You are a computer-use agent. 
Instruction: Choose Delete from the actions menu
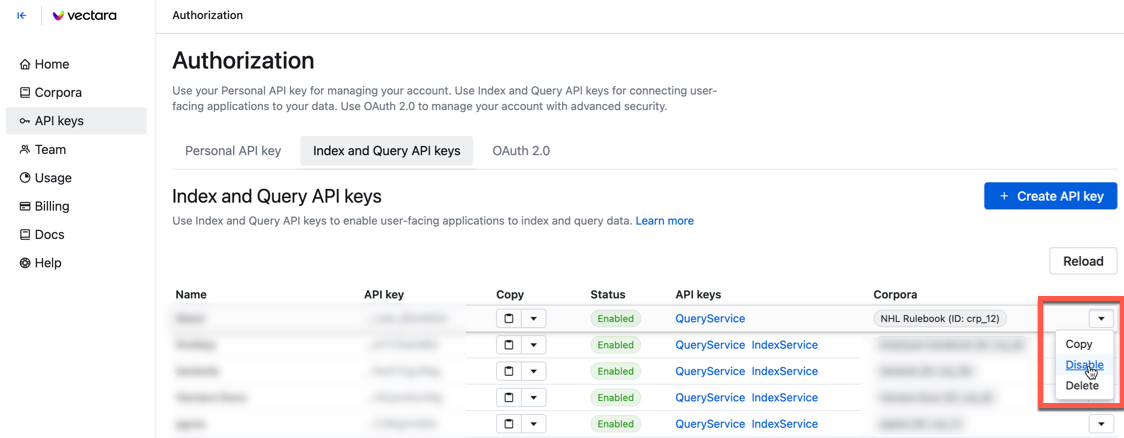tap(1082, 386)
